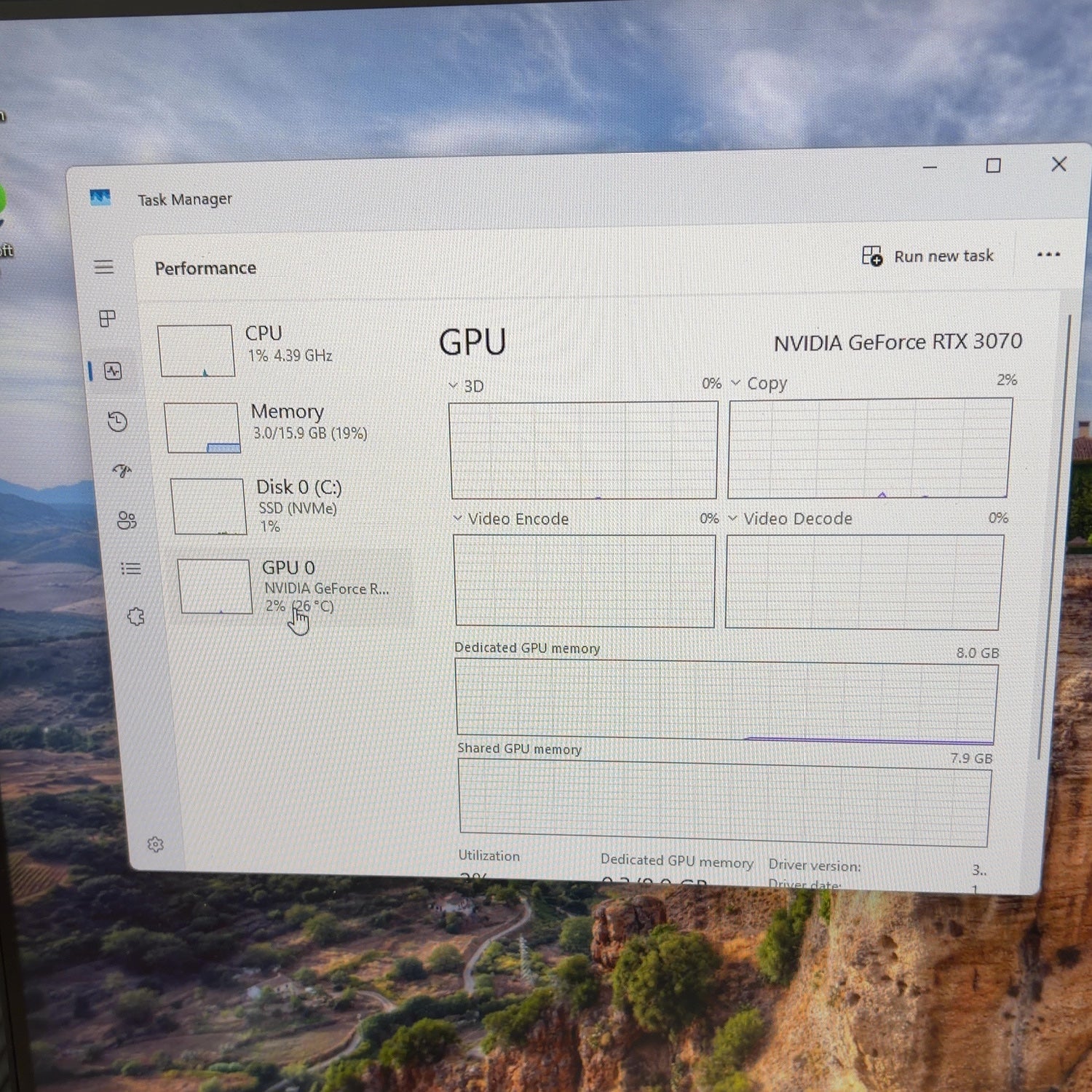Click the GPU 0 mini graph thumbnail
Viewport: 1092px width, 1092px height.
(215, 587)
